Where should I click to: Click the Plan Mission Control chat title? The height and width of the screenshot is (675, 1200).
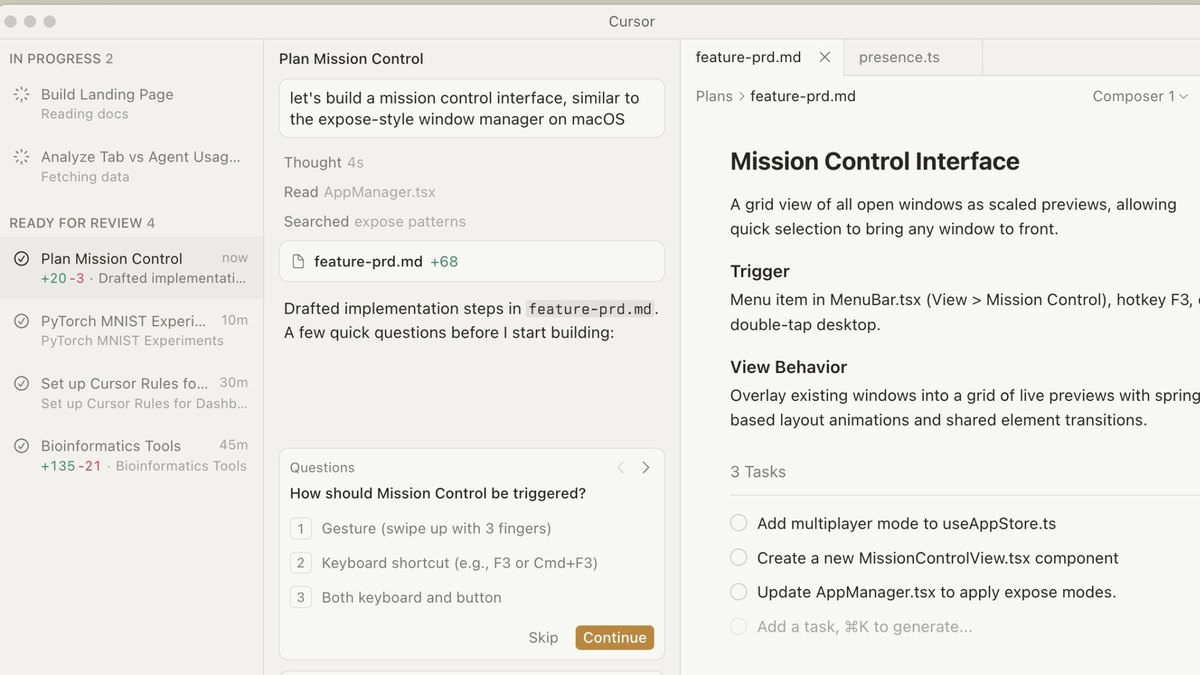point(351,59)
